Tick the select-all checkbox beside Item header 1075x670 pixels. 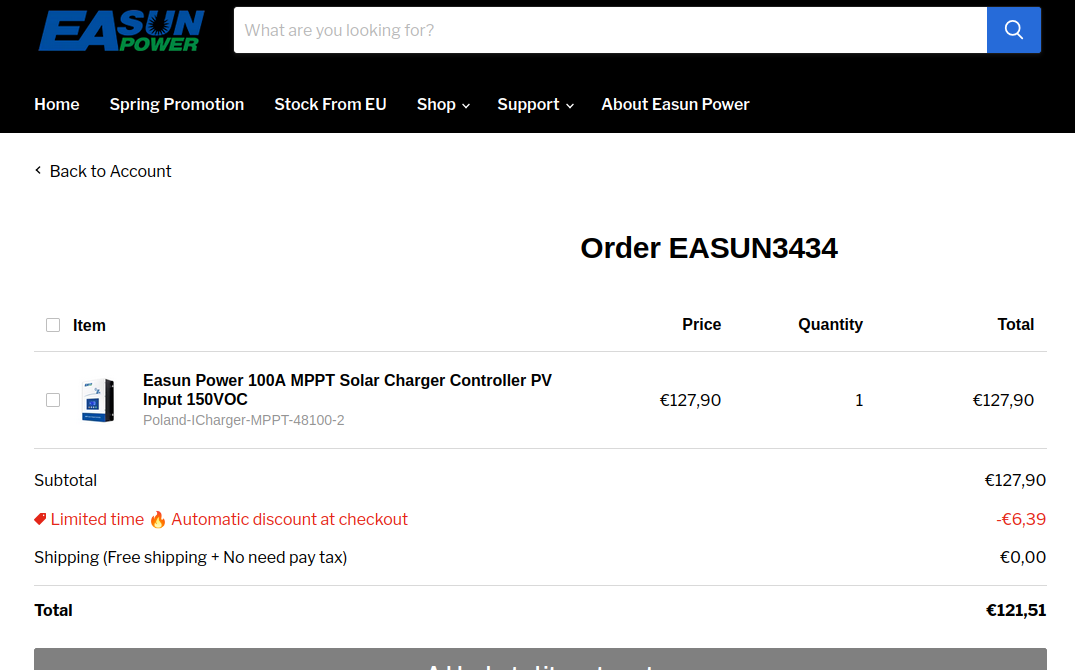pyautogui.click(x=53, y=325)
